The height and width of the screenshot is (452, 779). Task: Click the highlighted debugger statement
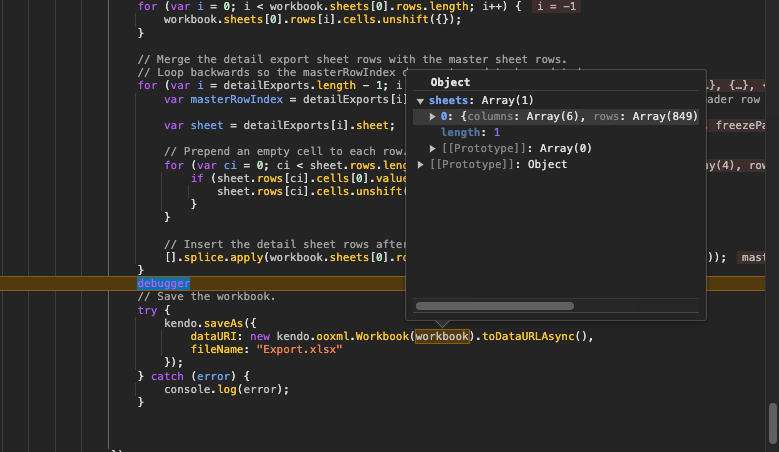pyautogui.click(x=163, y=284)
